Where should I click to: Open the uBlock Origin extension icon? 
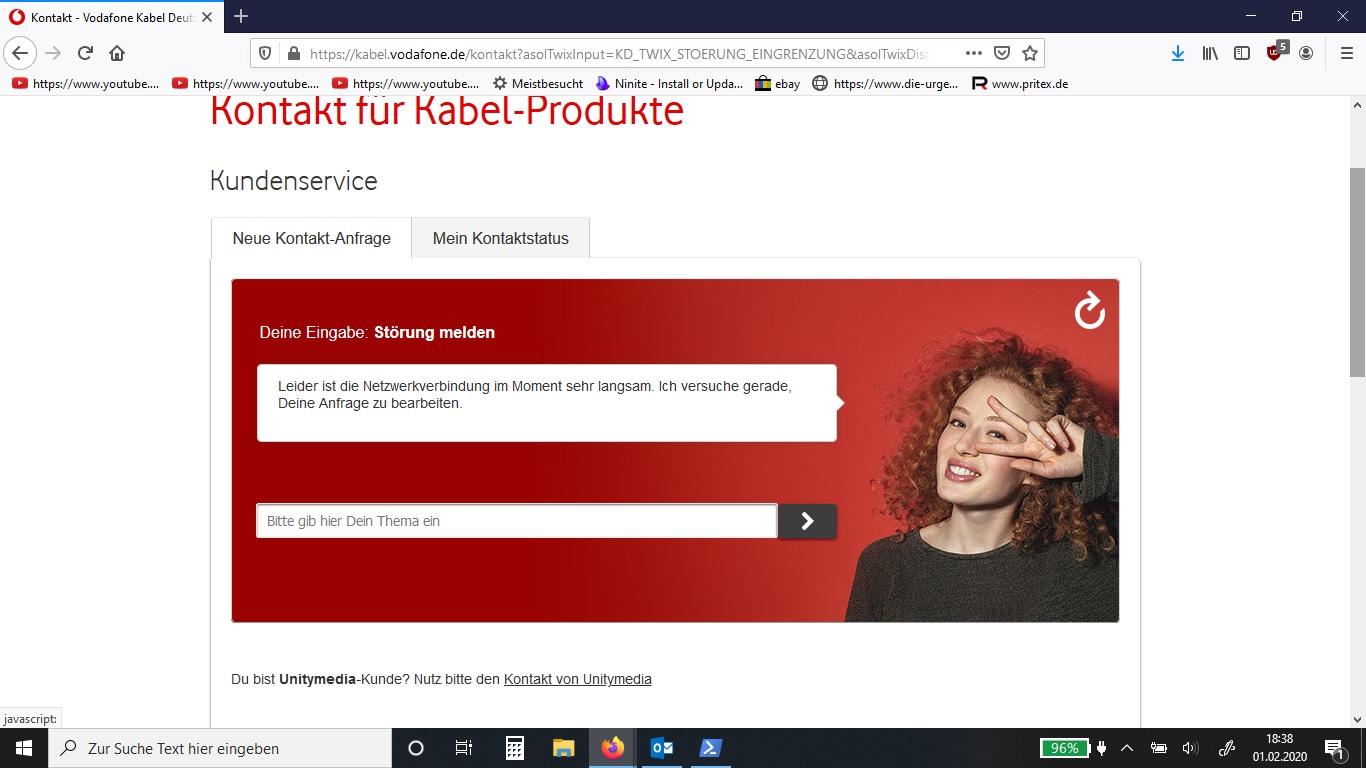1276,52
